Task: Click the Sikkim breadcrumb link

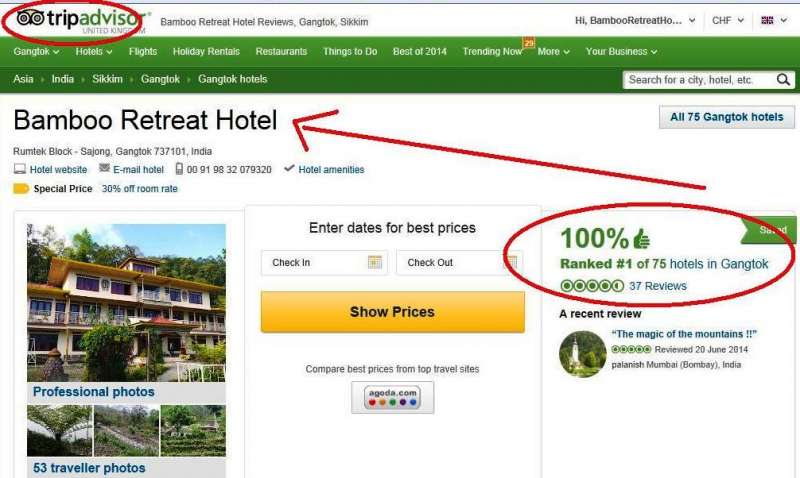Action: (x=107, y=79)
